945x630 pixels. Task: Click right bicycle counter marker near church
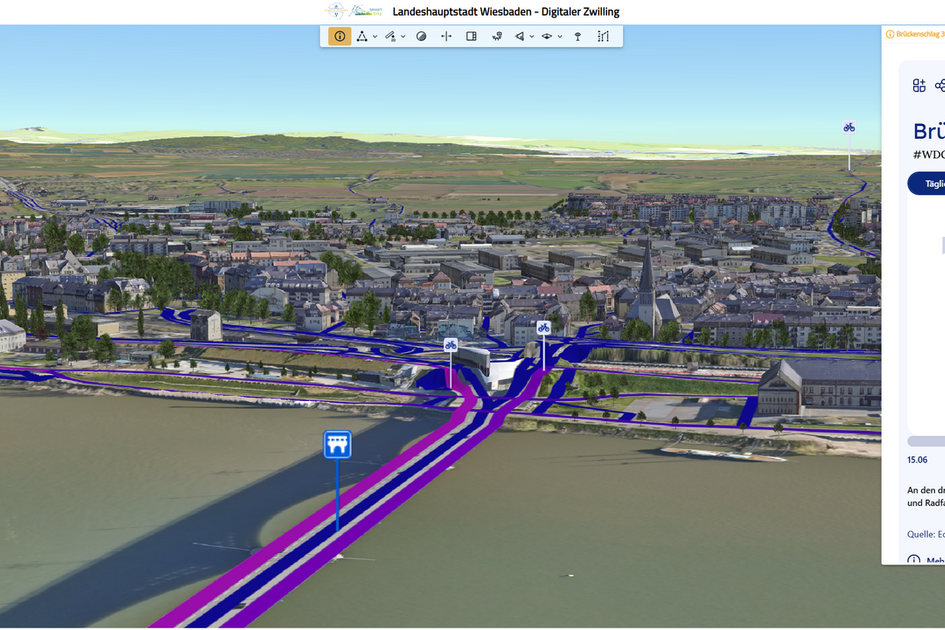(544, 327)
